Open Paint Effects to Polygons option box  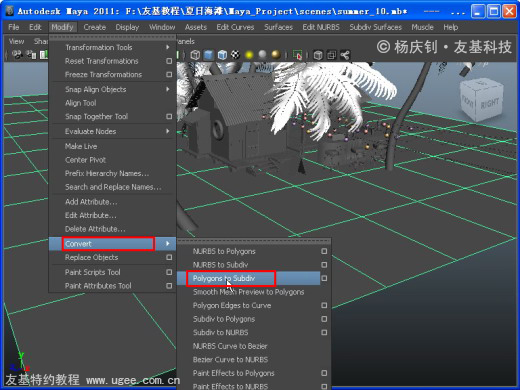324,373
